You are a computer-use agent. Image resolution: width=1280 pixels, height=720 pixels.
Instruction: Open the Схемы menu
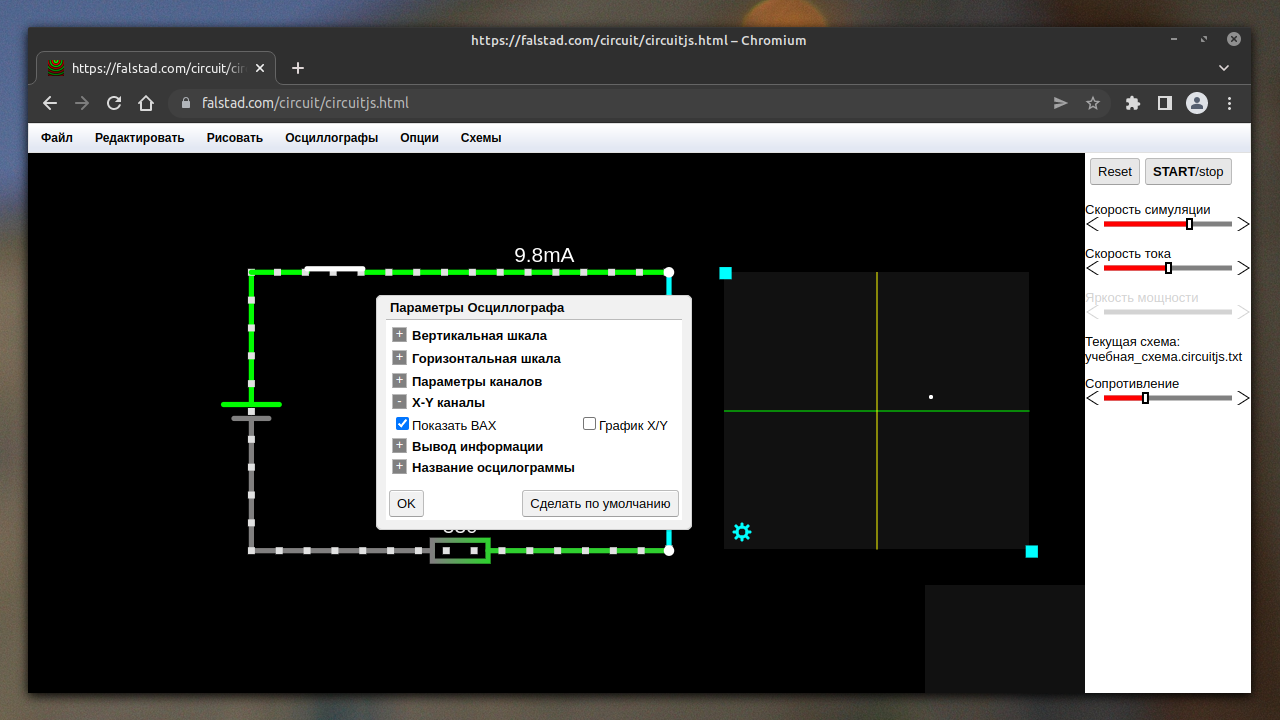tap(480, 138)
